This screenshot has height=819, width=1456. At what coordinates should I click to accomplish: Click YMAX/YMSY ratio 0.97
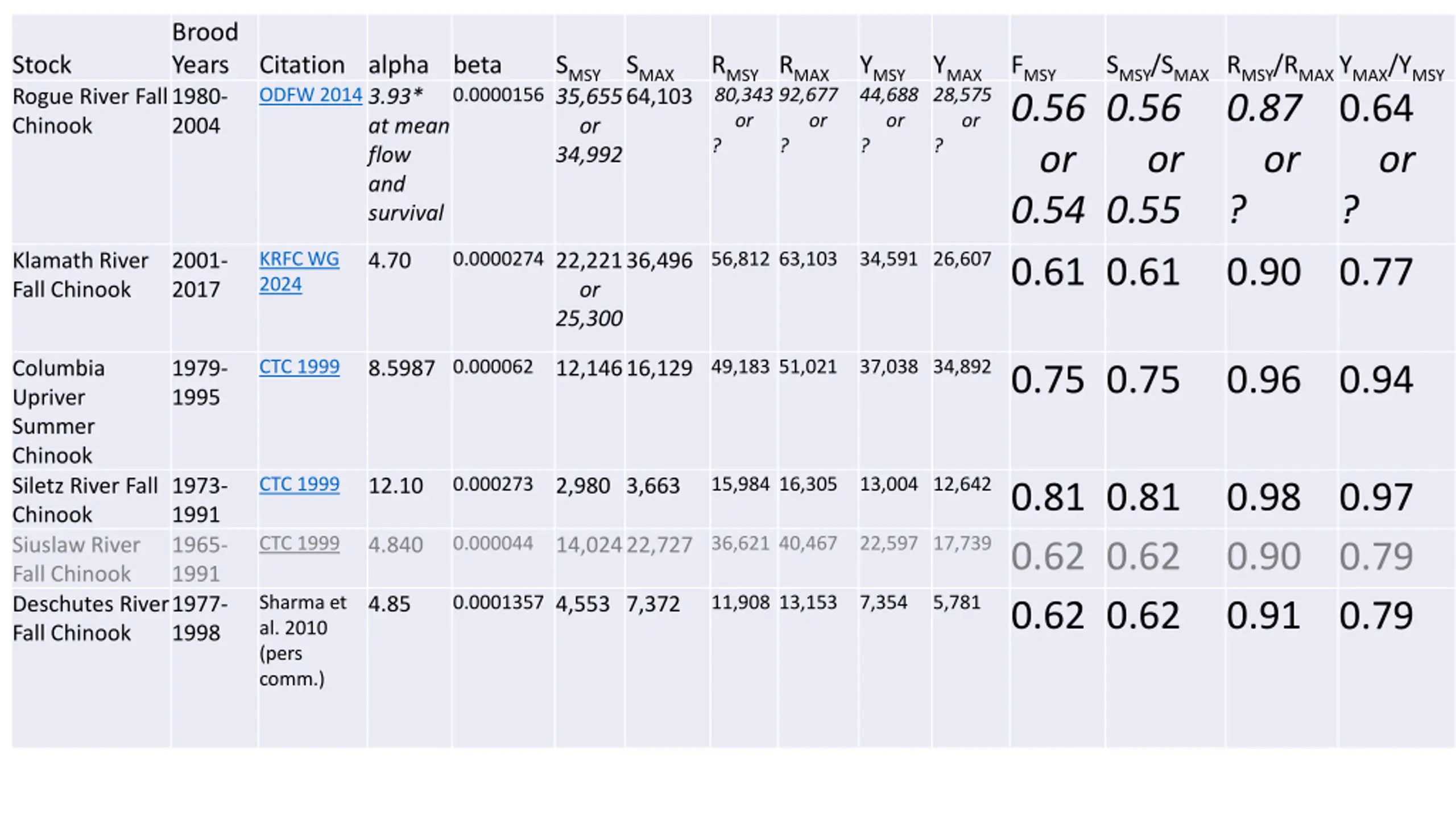point(1376,498)
